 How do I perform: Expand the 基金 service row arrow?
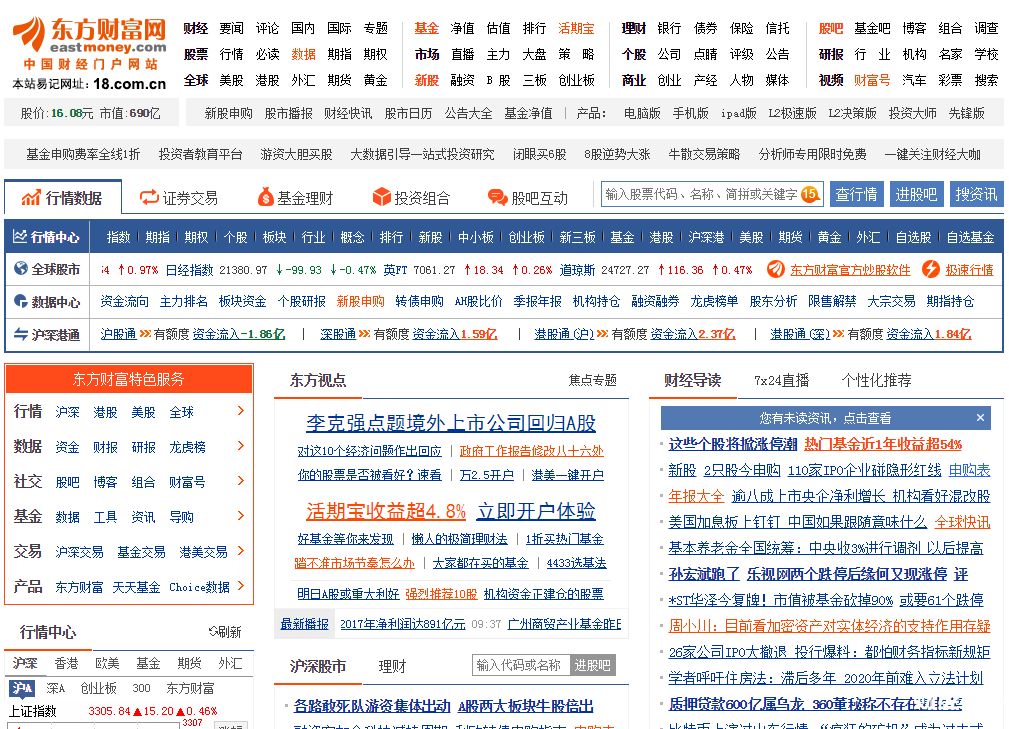click(241, 515)
